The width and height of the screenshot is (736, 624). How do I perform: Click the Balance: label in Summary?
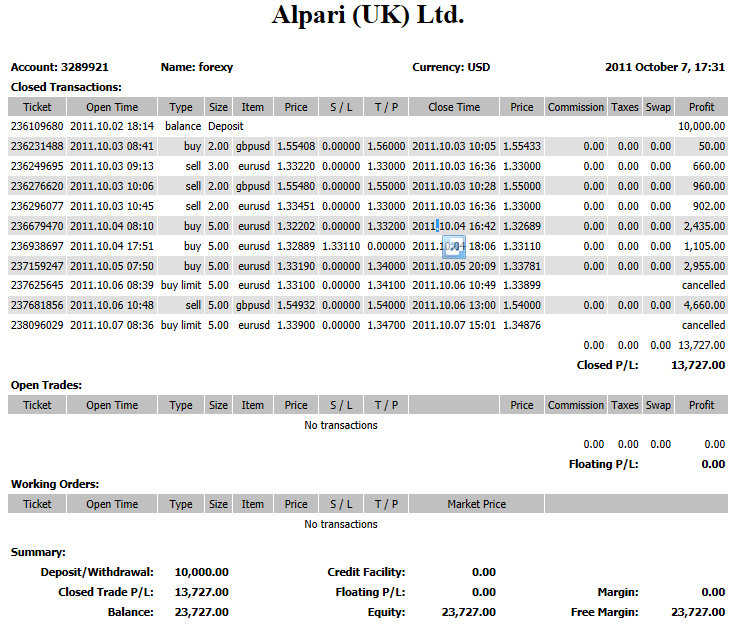point(130,612)
